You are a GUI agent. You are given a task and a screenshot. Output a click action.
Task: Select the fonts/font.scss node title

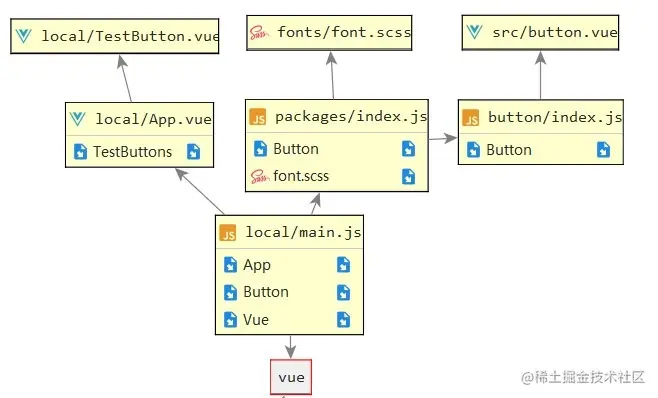(x=344, y=32)
